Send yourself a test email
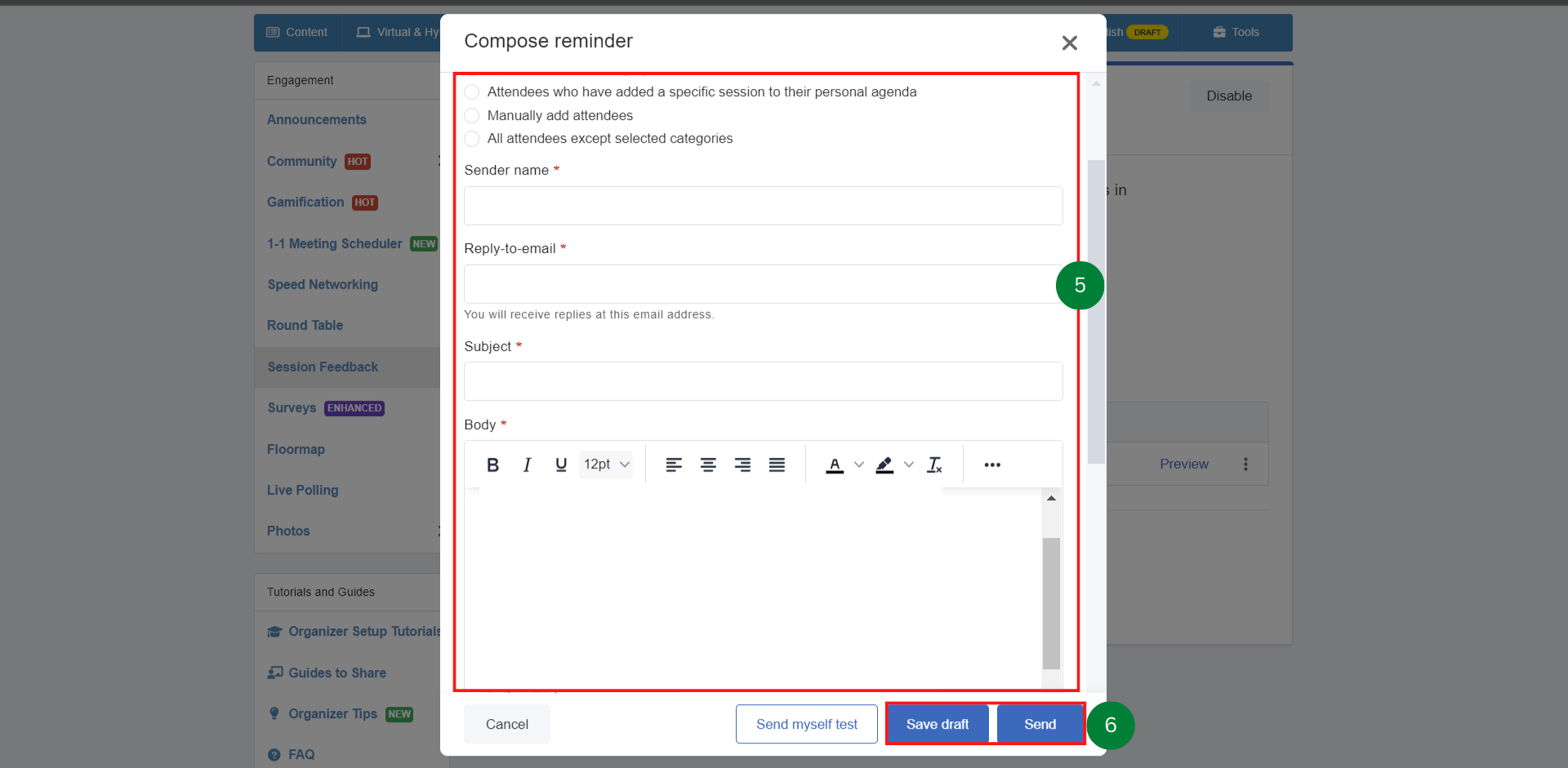 click(806, 724)
